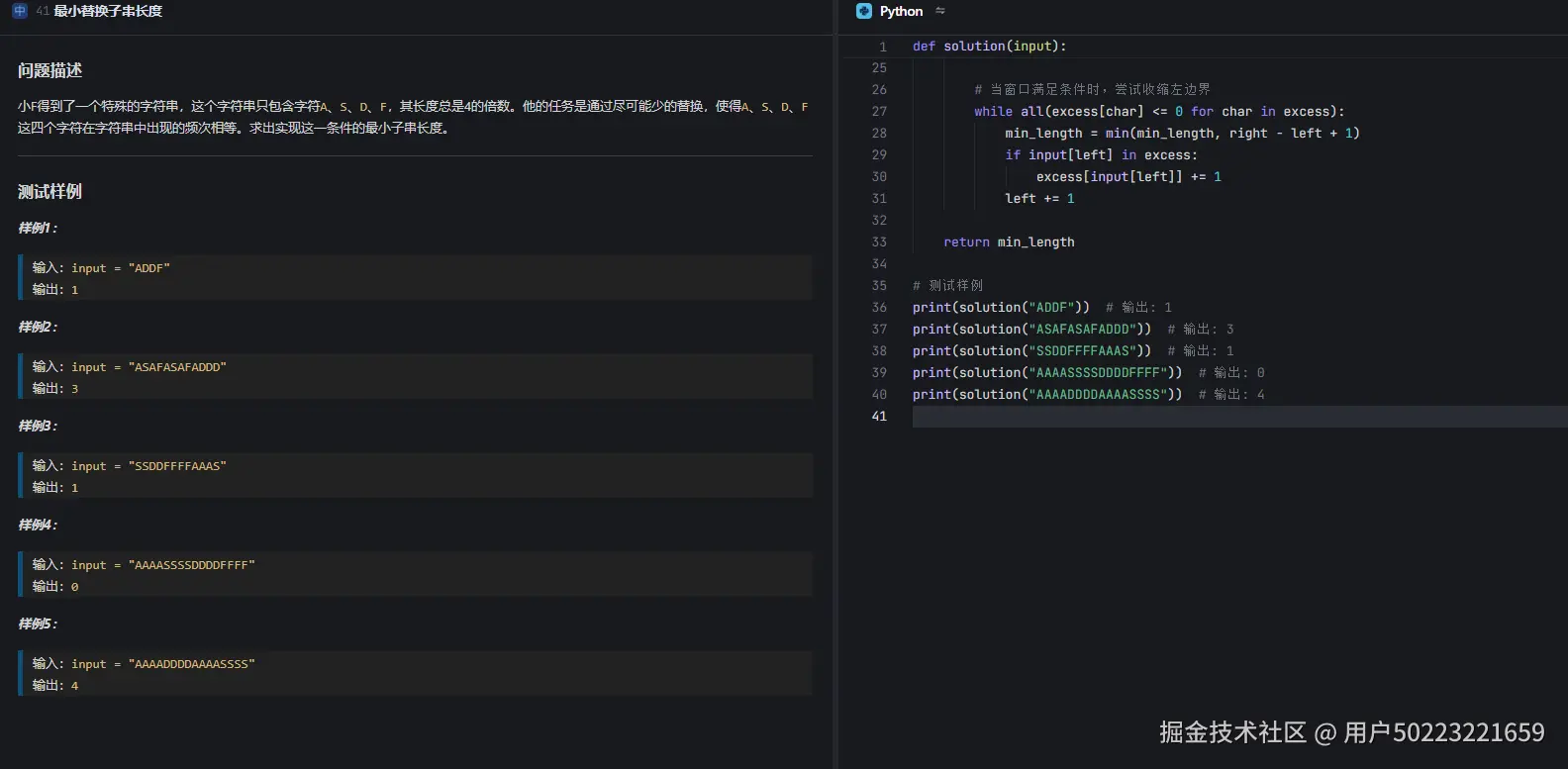This screenshot has height=769, width=1568.
Task: Click the switch-language arrows next to Python
Action: (x=940, y=11)
